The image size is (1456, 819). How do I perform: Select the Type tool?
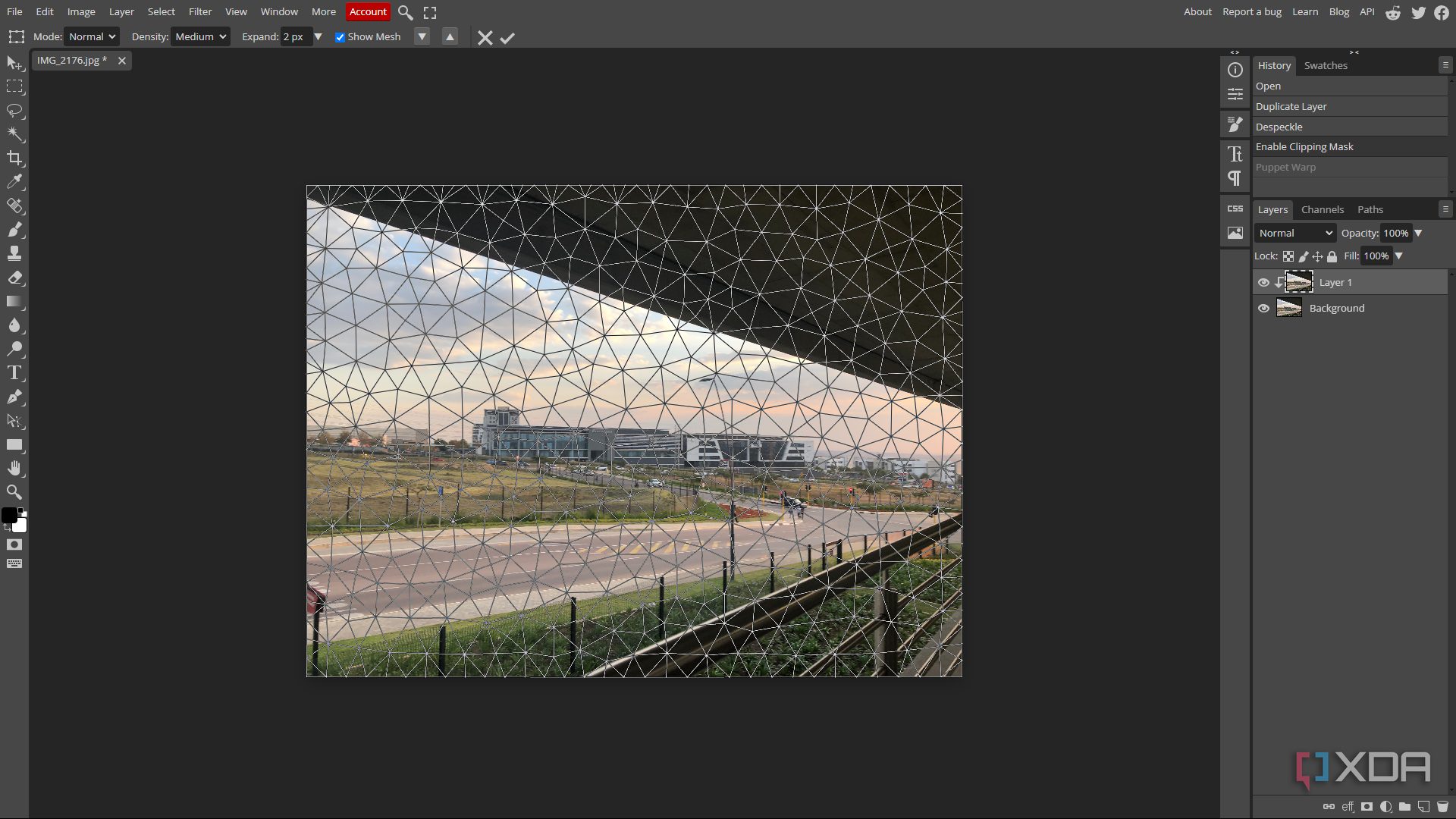pyautogui.click(x=14, y=373)
